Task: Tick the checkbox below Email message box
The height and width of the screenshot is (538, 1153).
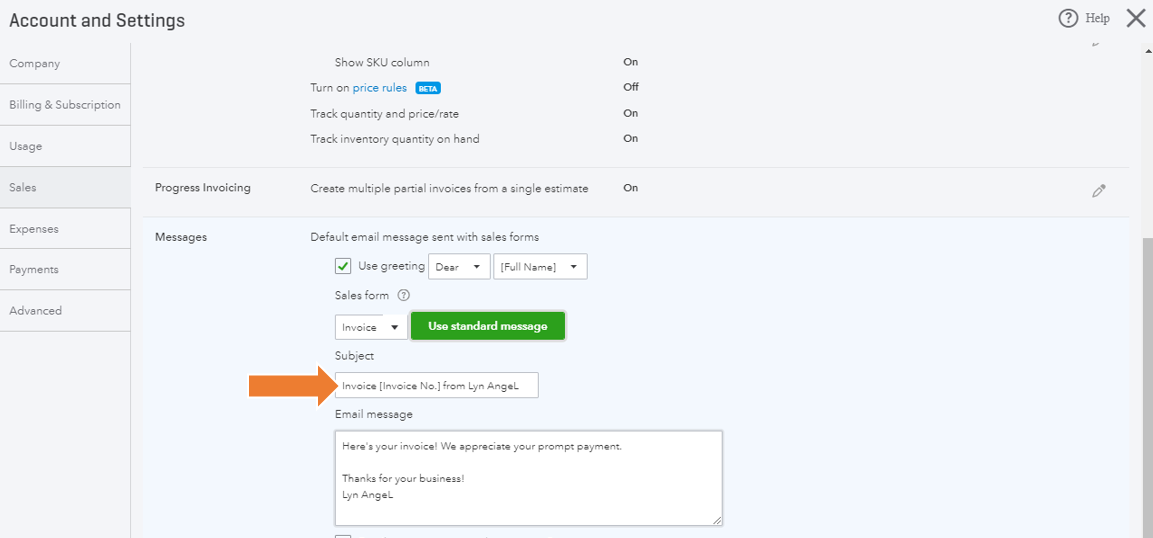Action: [342, 536]
